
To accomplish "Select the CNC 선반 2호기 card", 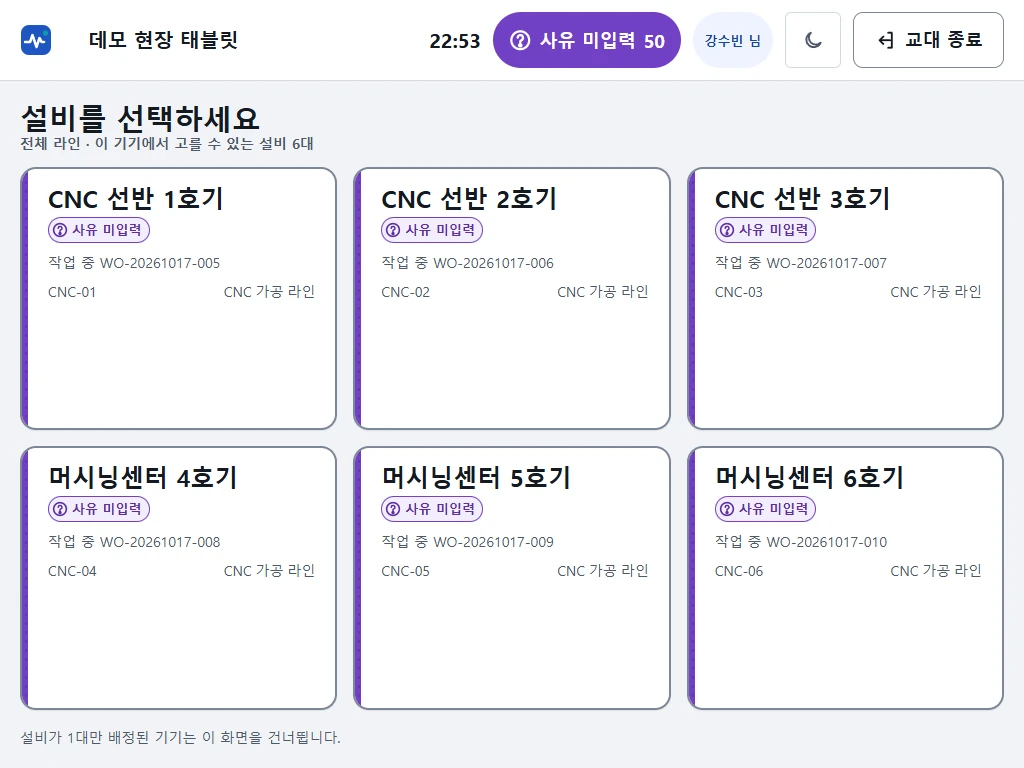I will point(512,298).
